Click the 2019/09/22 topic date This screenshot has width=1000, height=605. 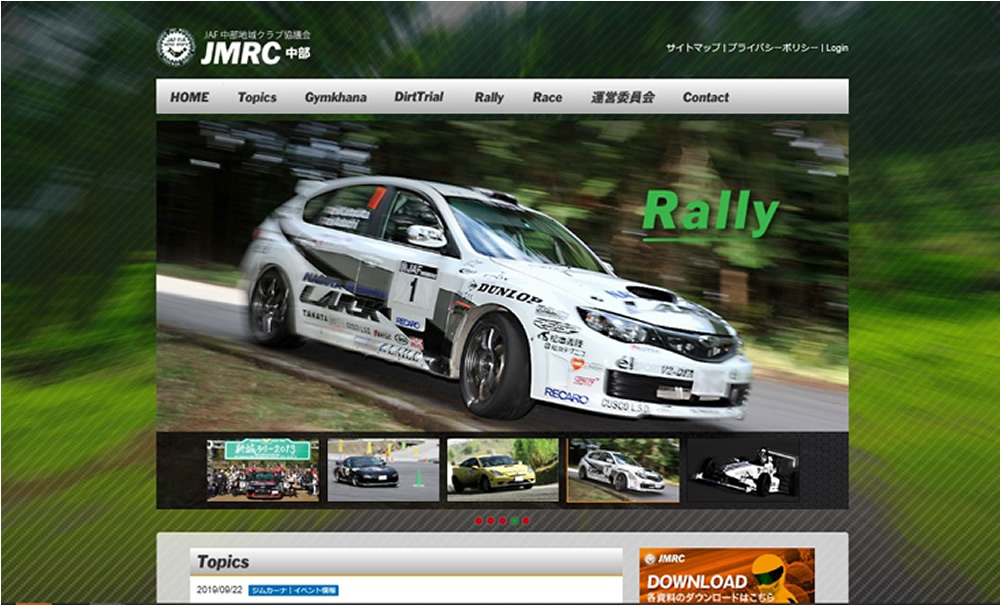click(x=219, y=590)
